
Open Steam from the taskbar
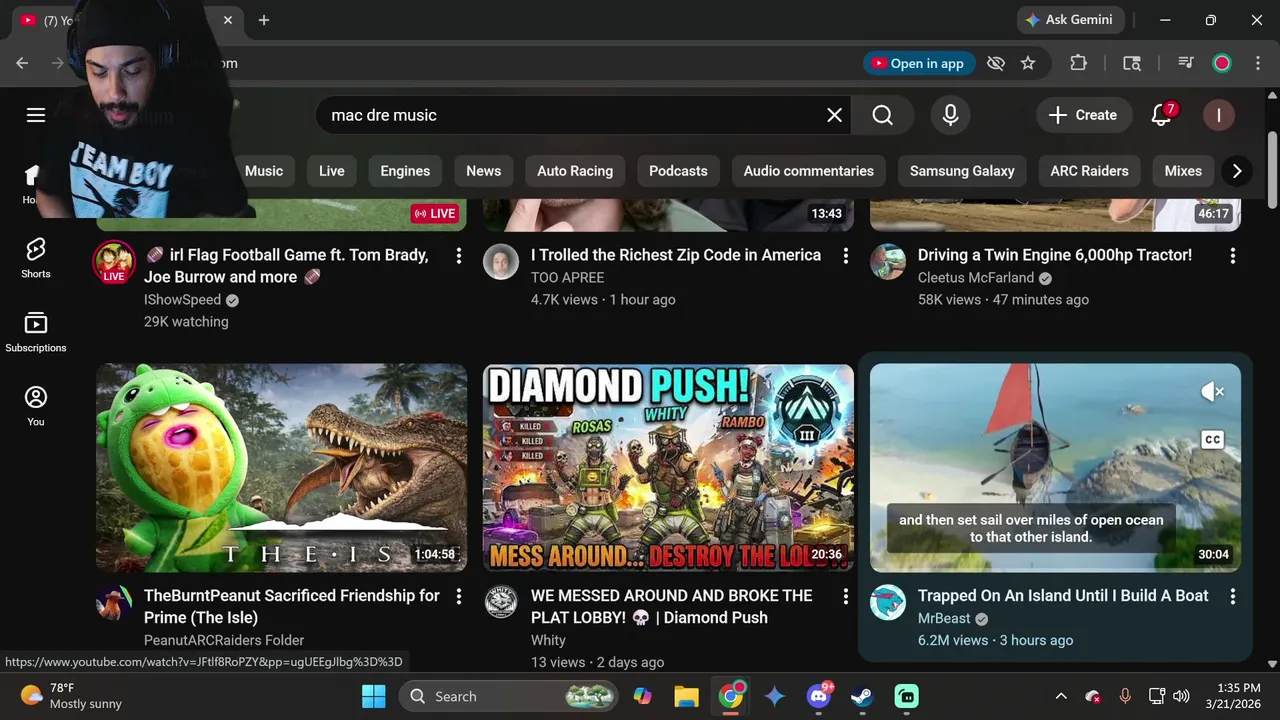coord(861,696)
